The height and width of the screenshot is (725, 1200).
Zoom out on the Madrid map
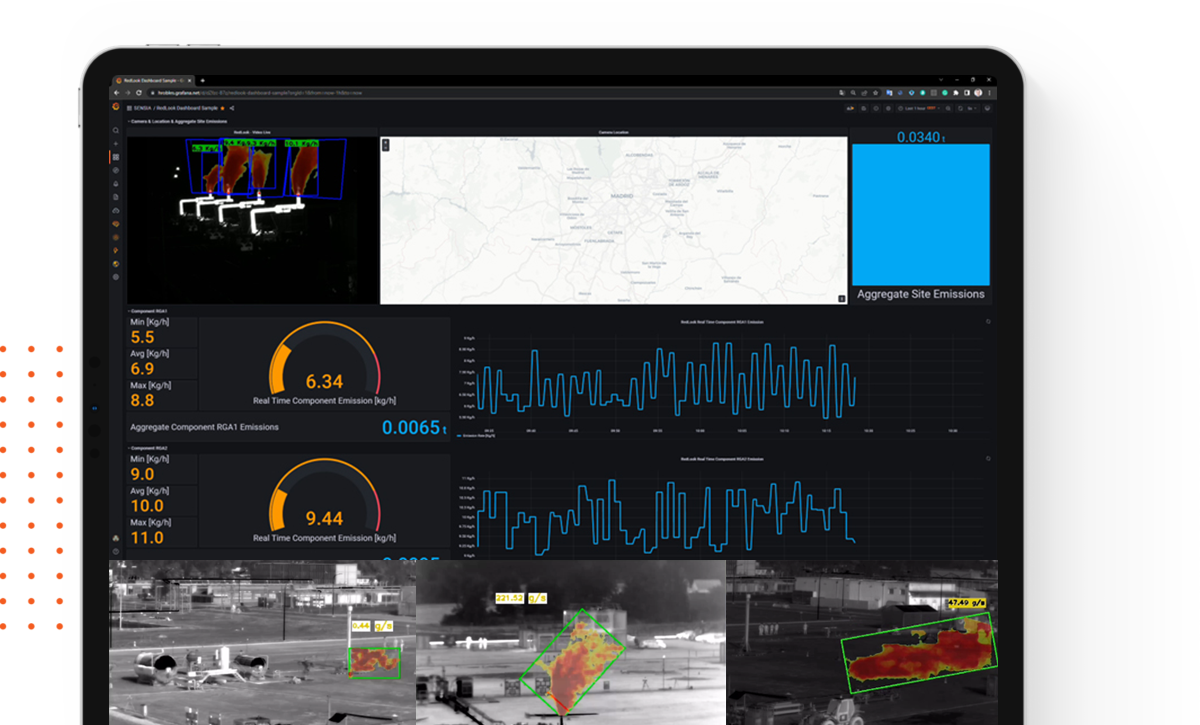(386, 148)
